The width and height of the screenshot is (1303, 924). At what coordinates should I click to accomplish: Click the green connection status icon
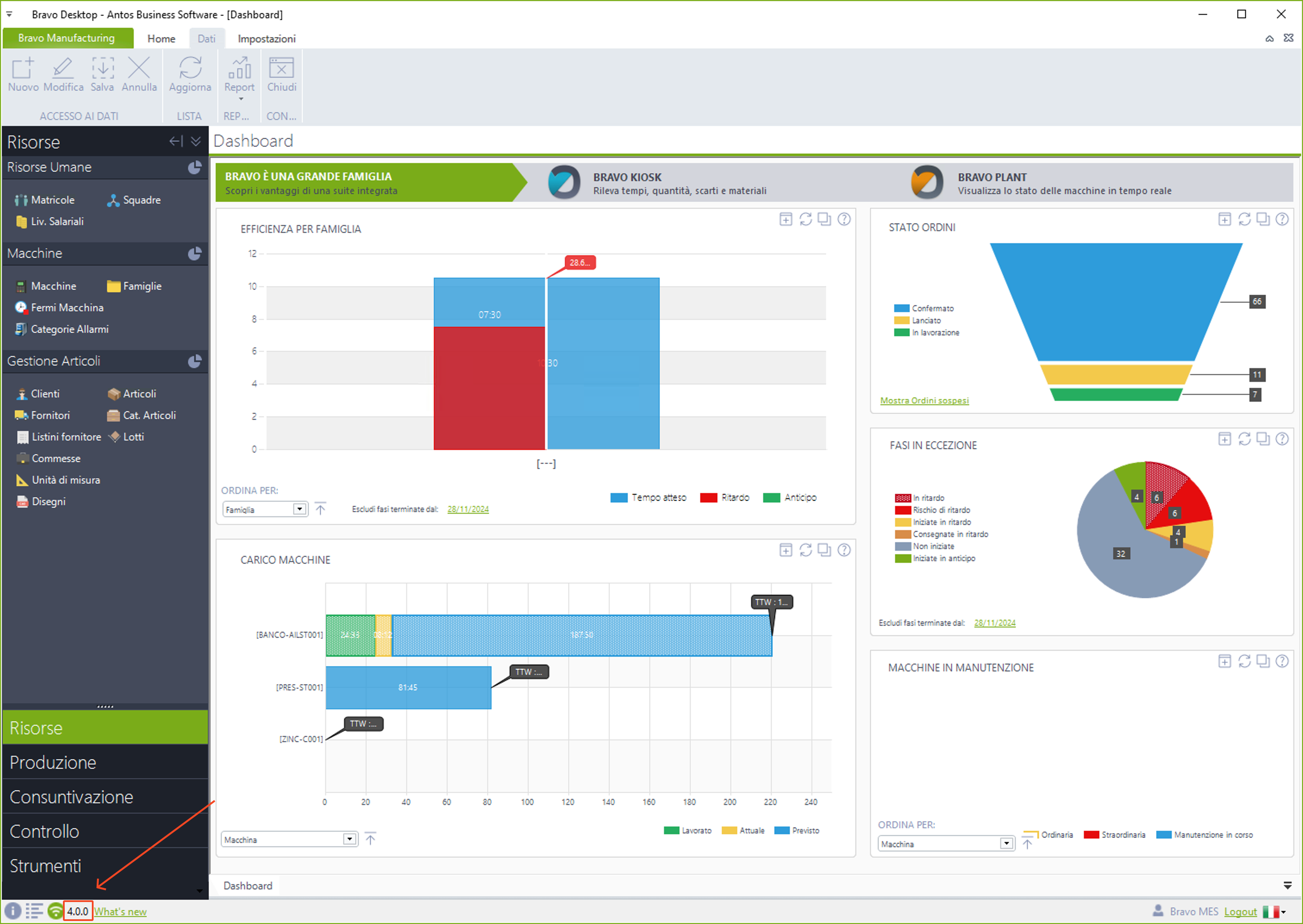tap(55, 911)
